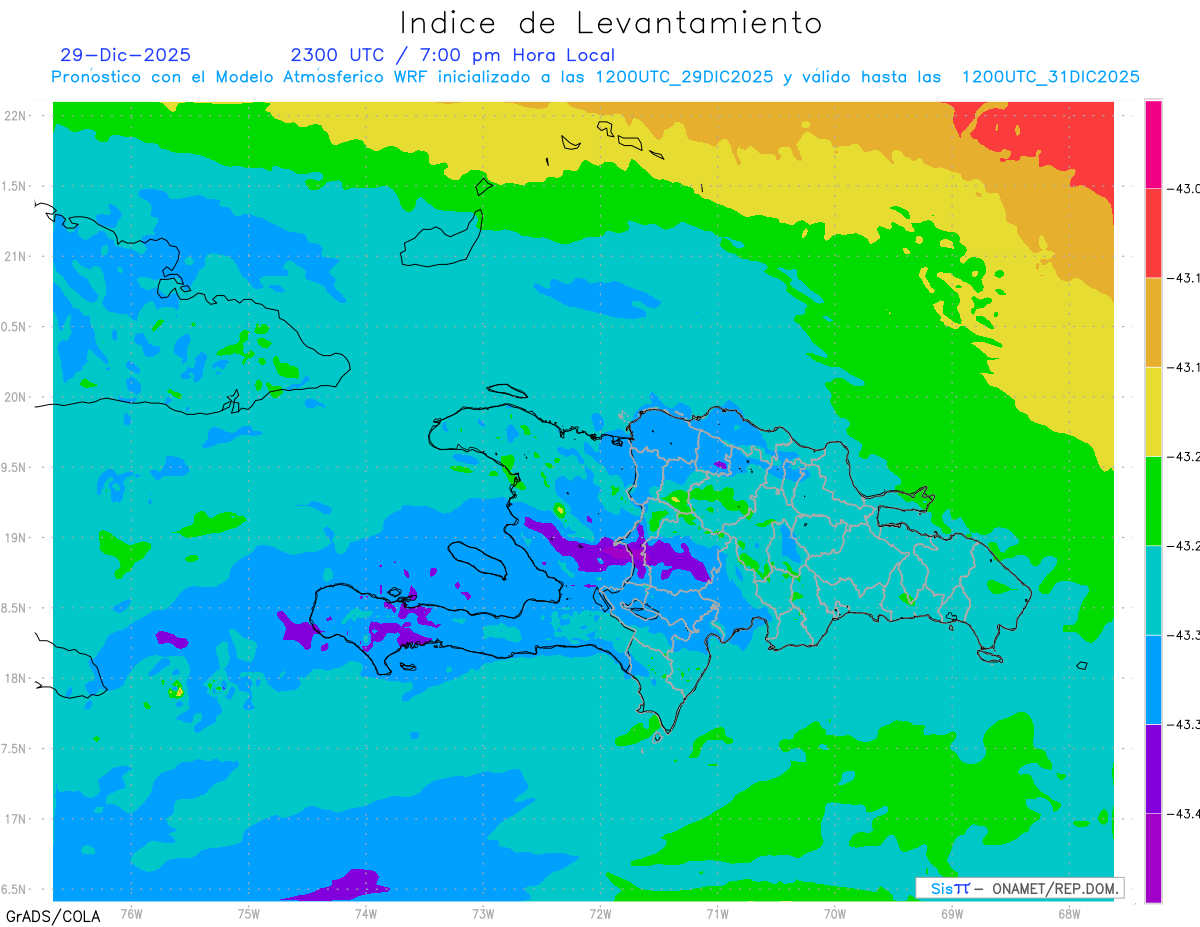Image resolution: width=1200 pixels, height=927 pixels.
Task: Click the "20N" latitude label
Action: click(x=16, y=397)
